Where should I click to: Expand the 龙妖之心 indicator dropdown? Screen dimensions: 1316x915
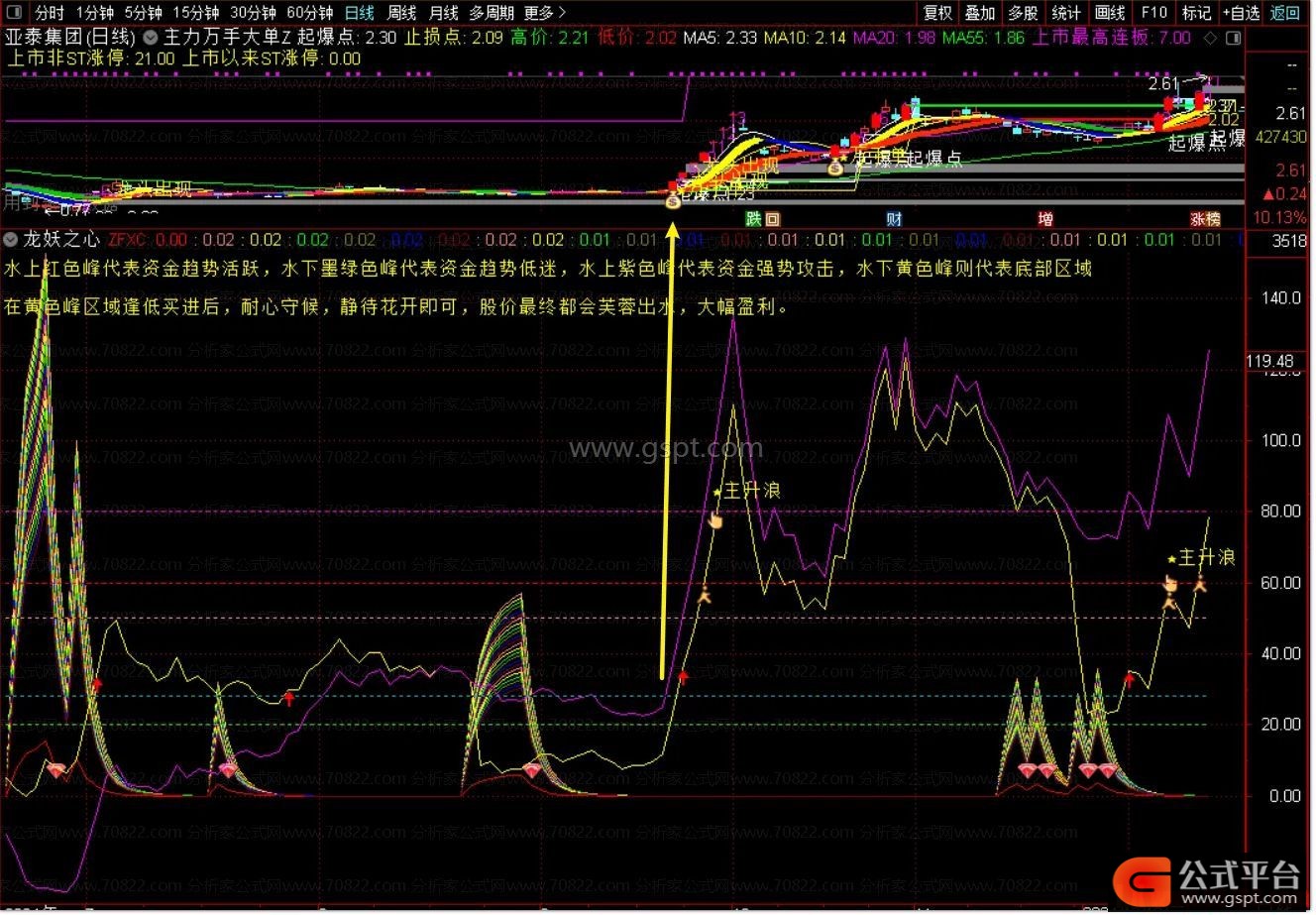click(x=12, y=239)
